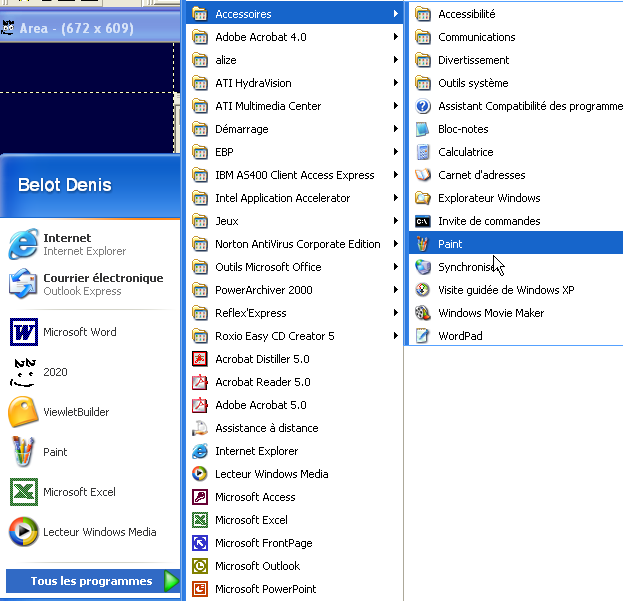
Task: Open the Invite de commandes icon
Action: (x=422, y=221)
